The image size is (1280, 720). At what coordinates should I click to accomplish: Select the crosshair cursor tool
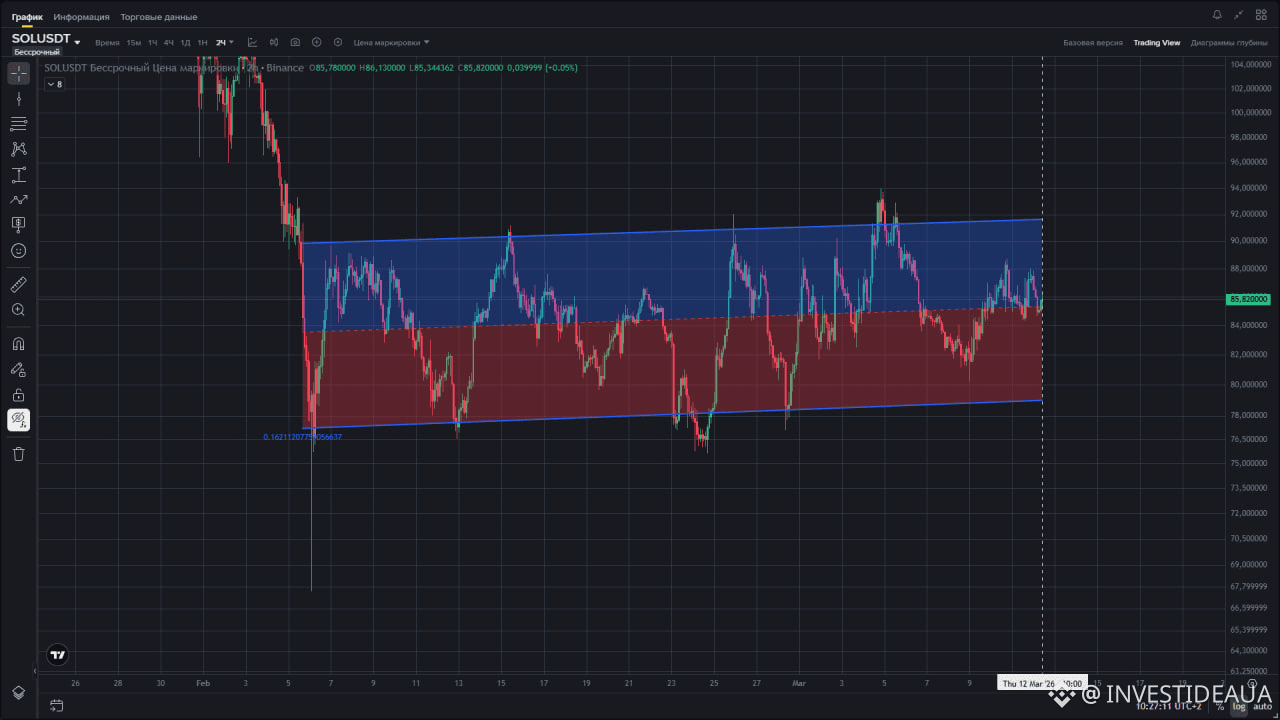[18, 74]
